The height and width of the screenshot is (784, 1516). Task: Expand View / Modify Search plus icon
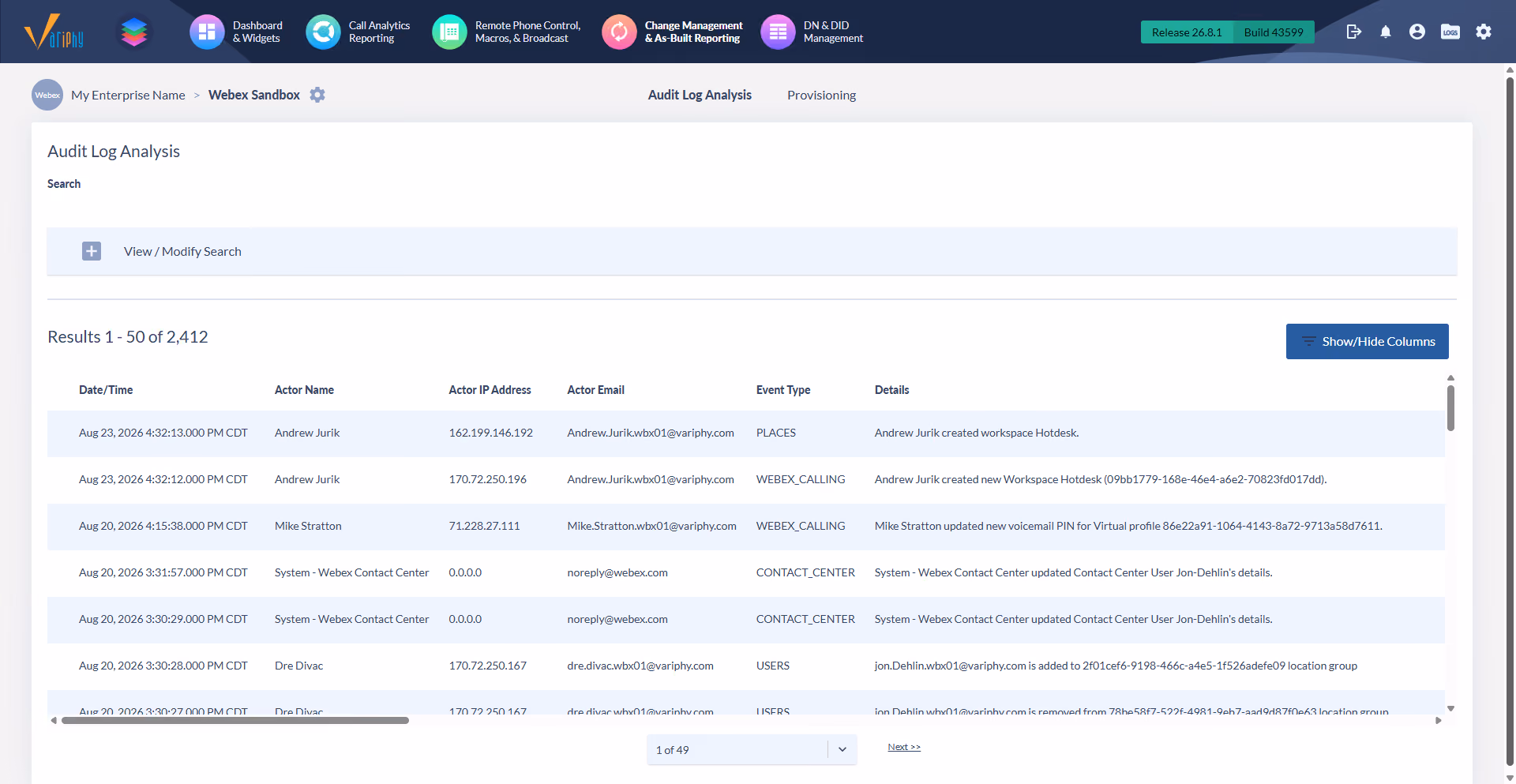(x=92, y=251)
